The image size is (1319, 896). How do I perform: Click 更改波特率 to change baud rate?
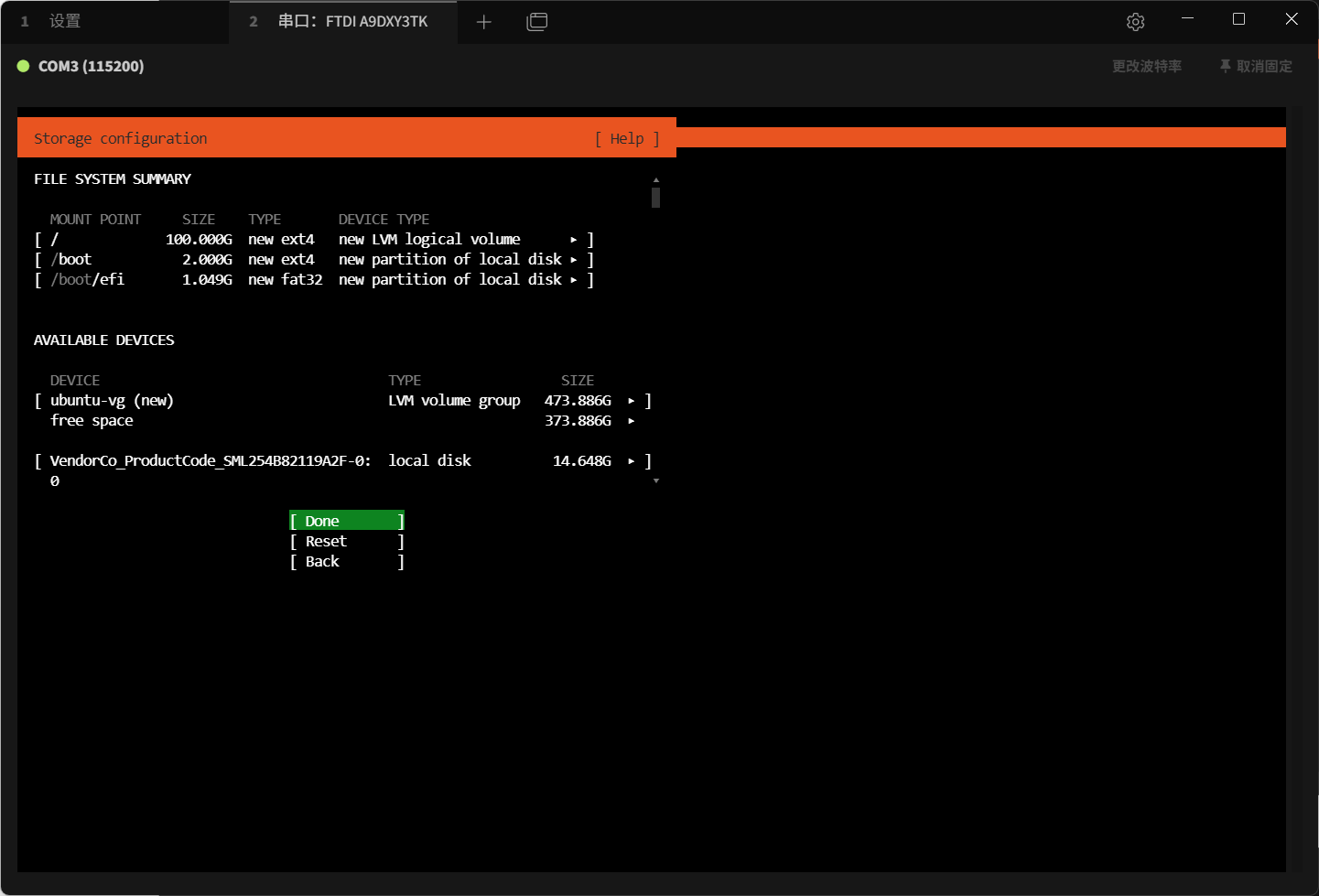[x=1146, y=66]
